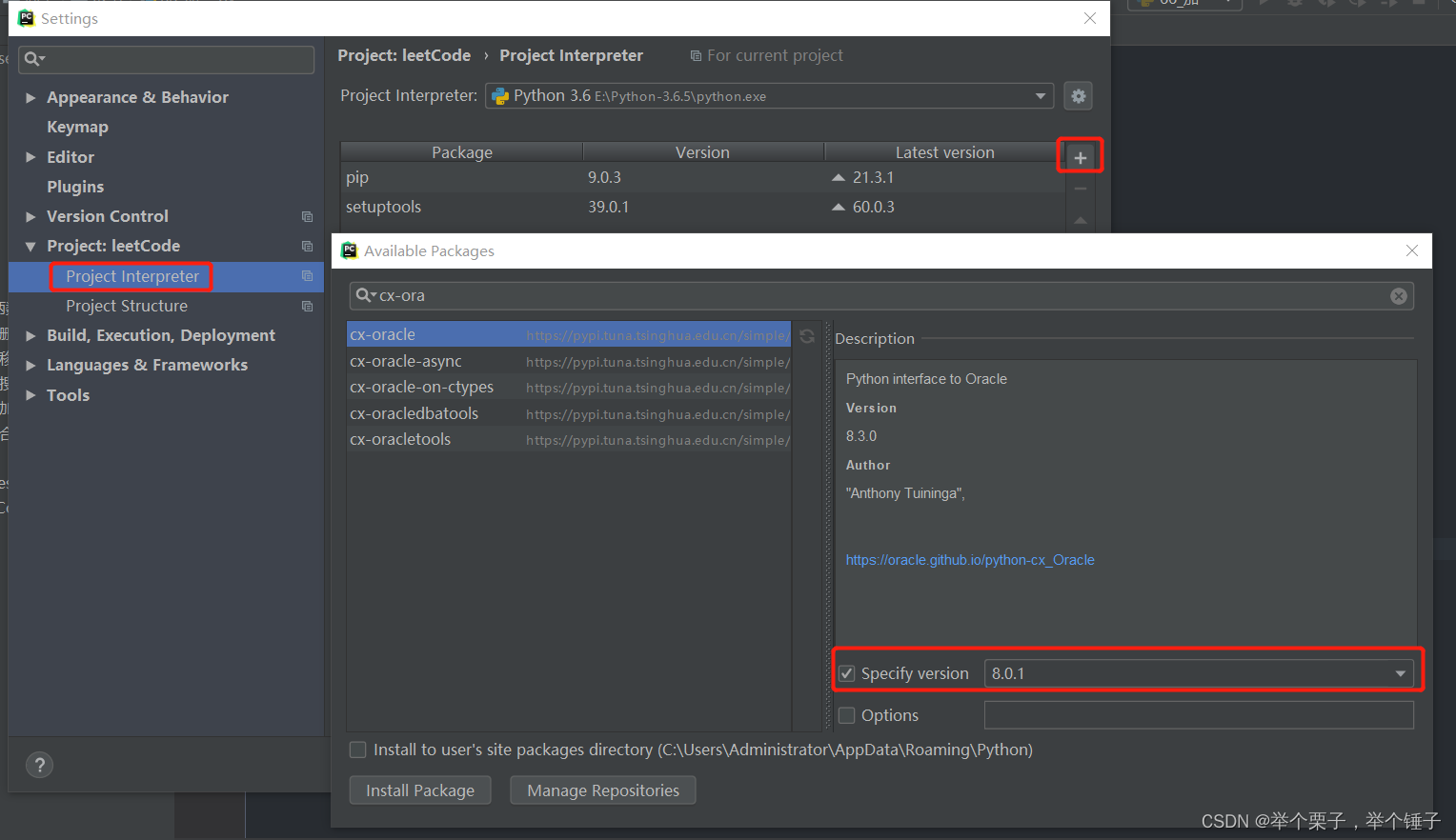Viewport: 1456px width, 840px height.
Task: Open the version 8.0.1 dropdown
Action: point(1400,673)
